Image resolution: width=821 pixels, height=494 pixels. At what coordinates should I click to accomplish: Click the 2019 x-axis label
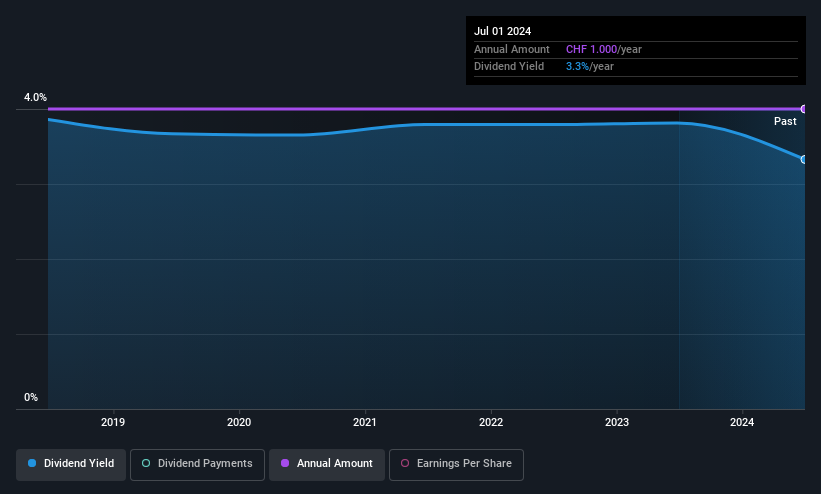tap(113, 422)
